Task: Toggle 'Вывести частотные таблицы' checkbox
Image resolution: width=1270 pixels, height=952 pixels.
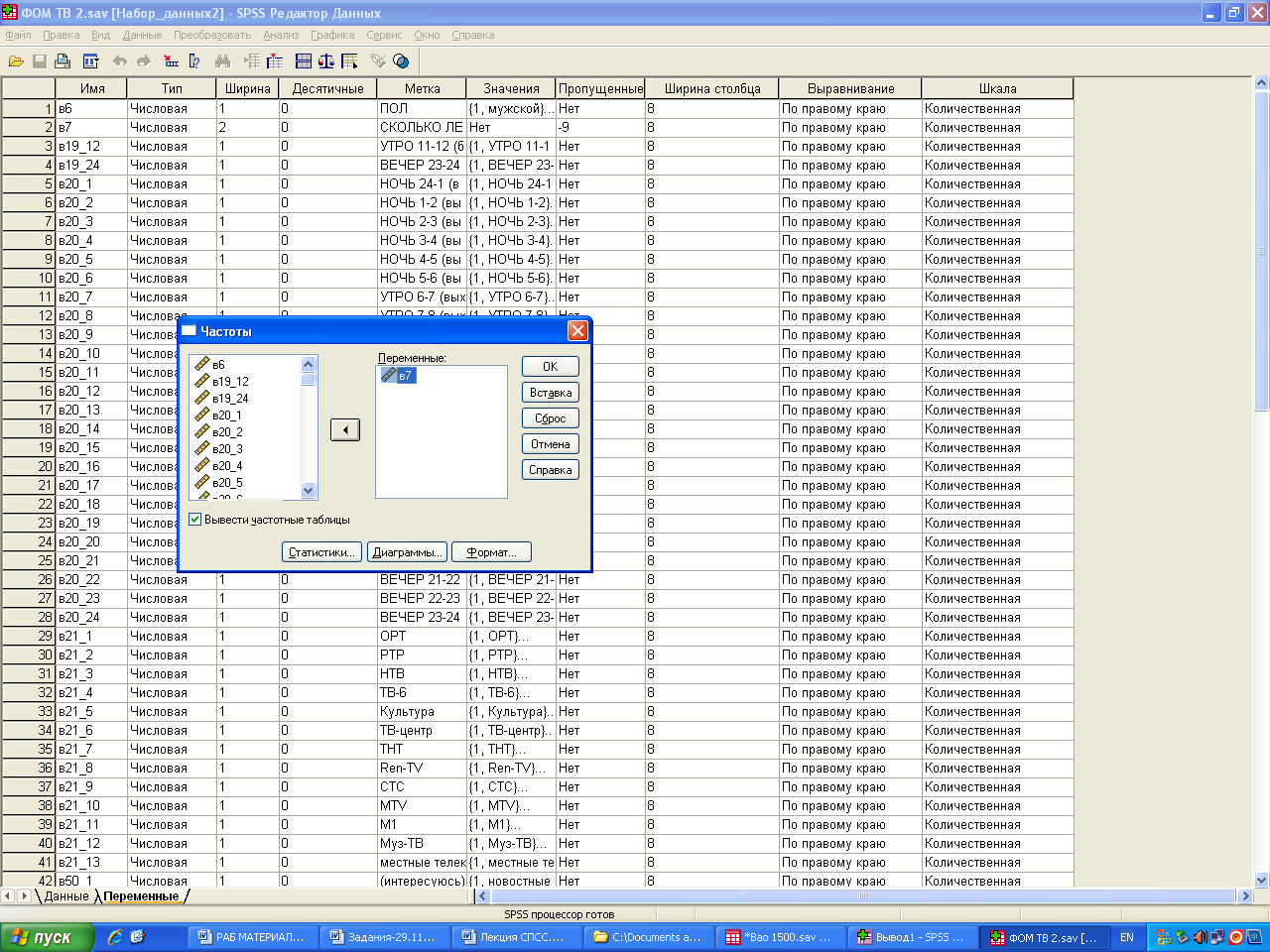Action: [x=195, y=520]
